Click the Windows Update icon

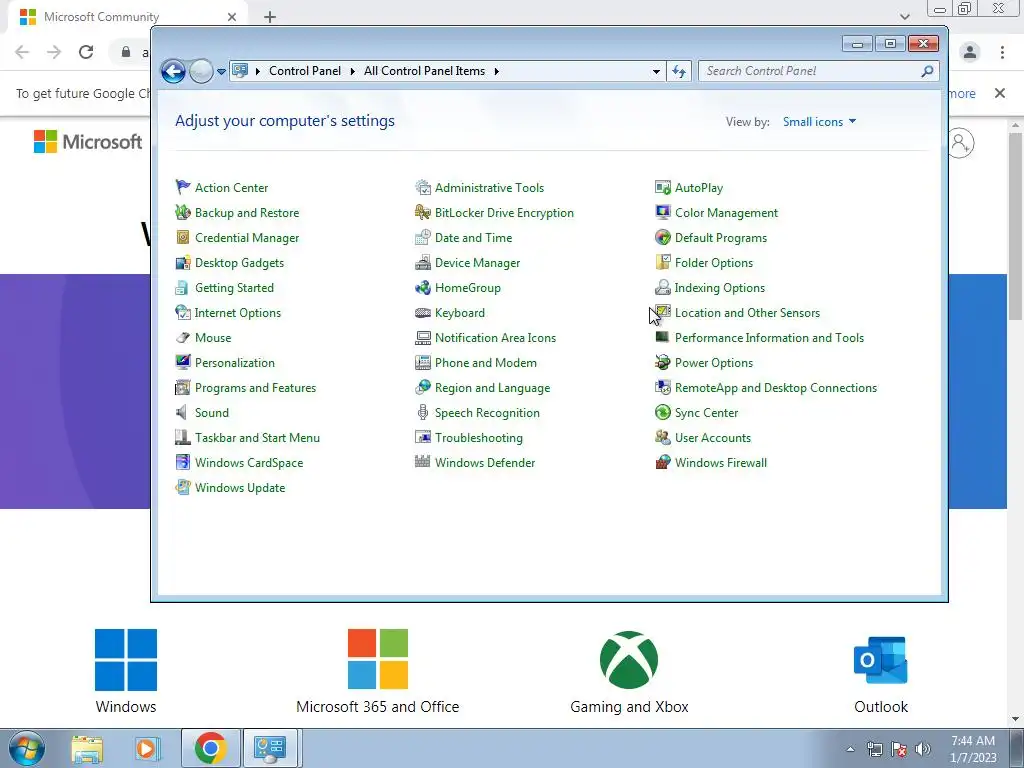point(183,488)
